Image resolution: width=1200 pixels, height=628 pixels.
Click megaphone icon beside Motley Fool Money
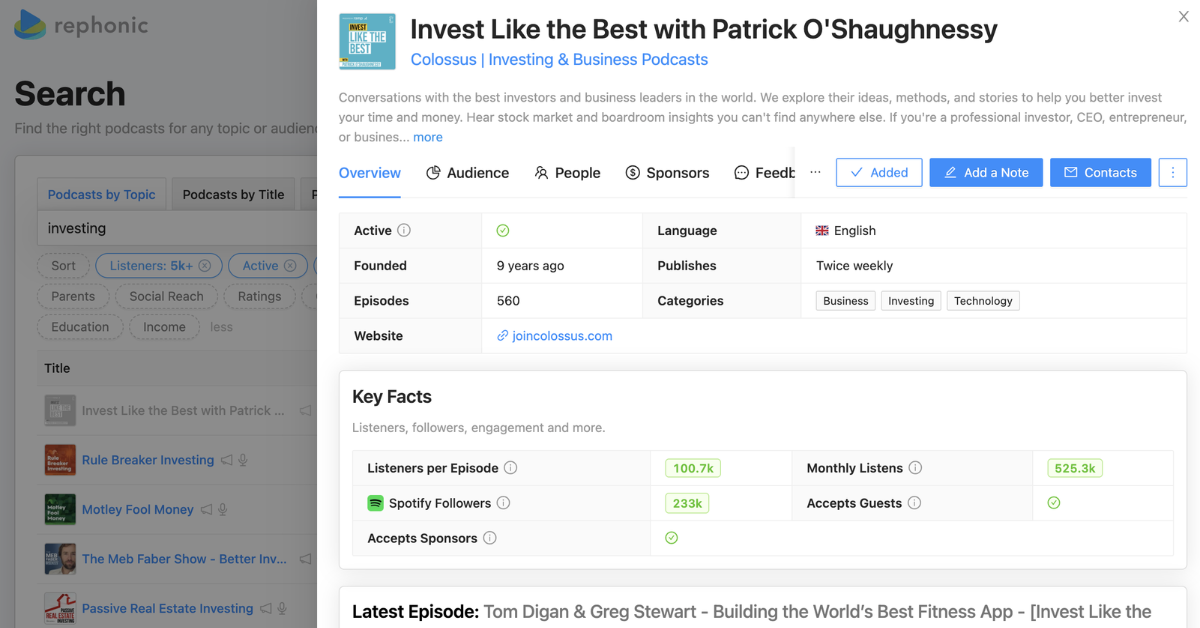pos(206,510)
